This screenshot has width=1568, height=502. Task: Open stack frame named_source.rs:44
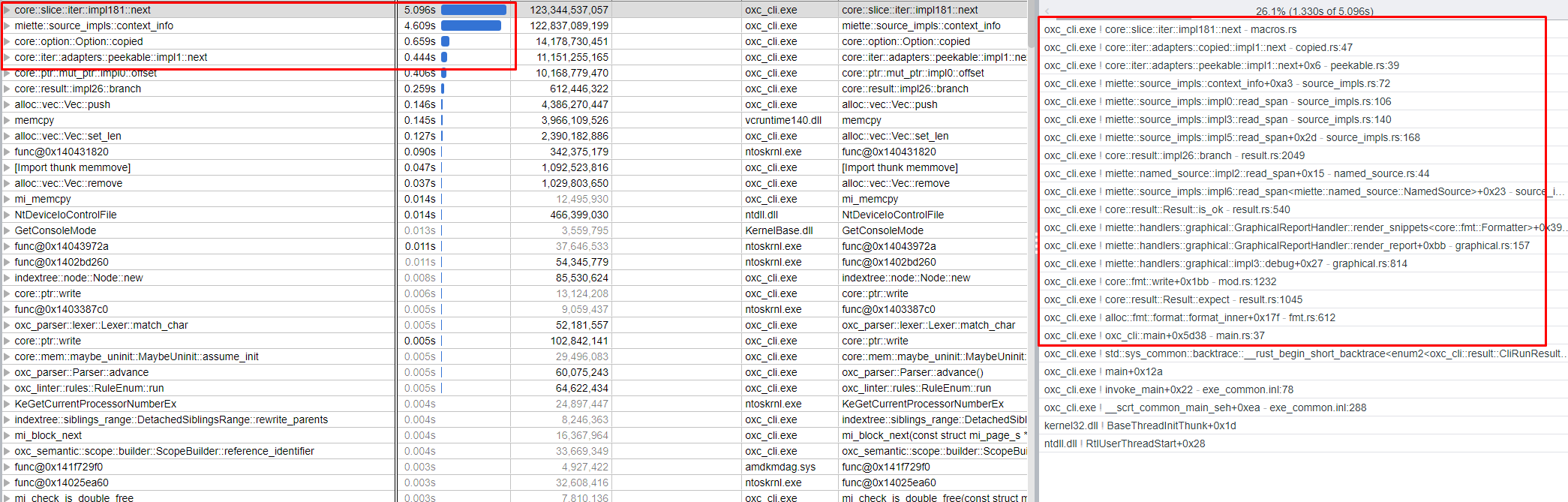(x=1236, y=173)
